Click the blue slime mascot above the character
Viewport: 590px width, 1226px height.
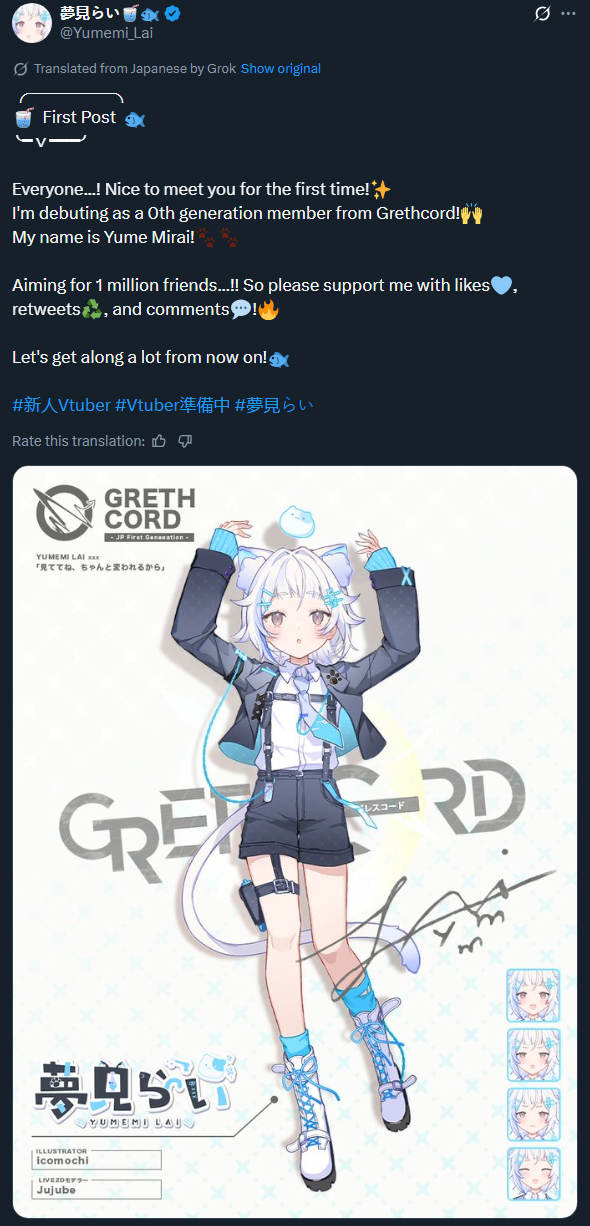297,519
